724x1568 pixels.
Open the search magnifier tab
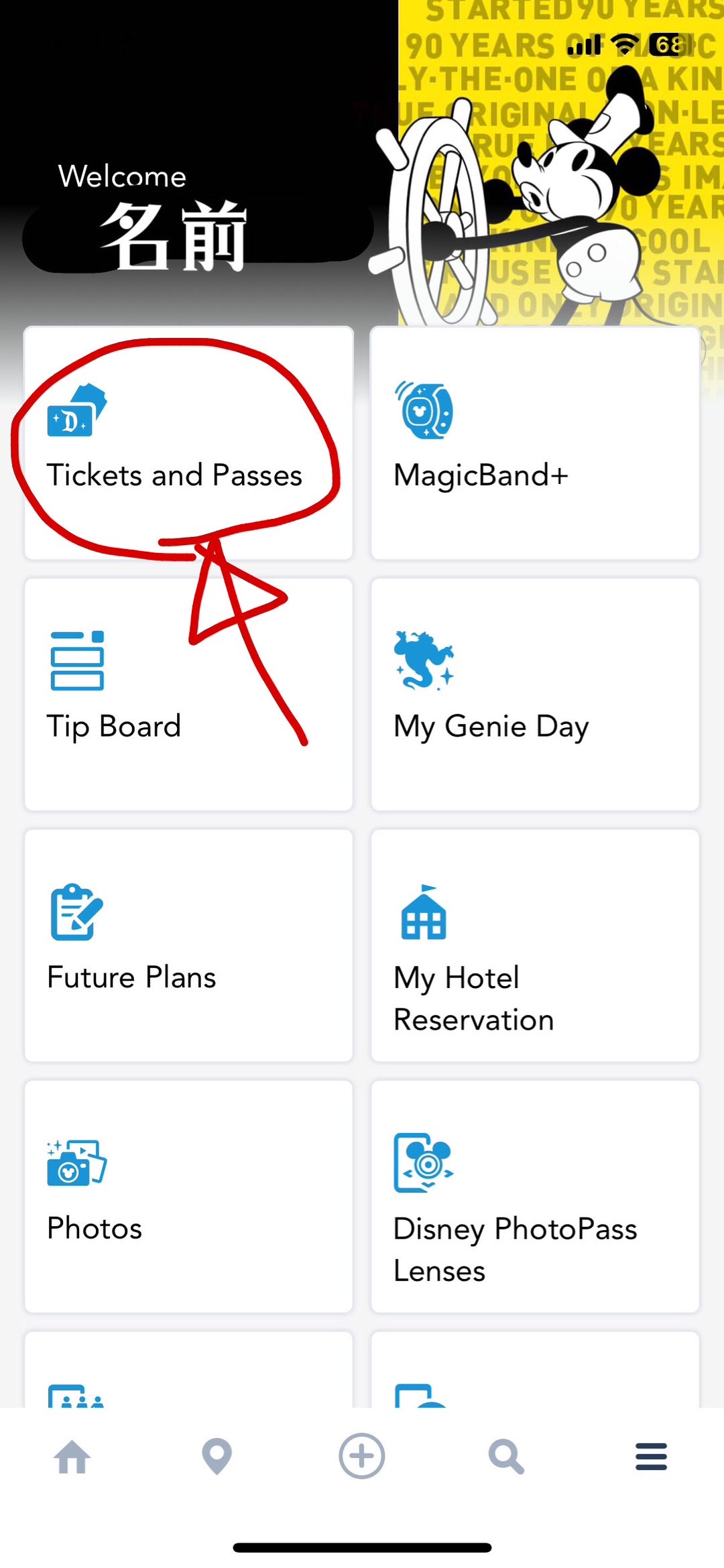click(x=506, y=1457)
